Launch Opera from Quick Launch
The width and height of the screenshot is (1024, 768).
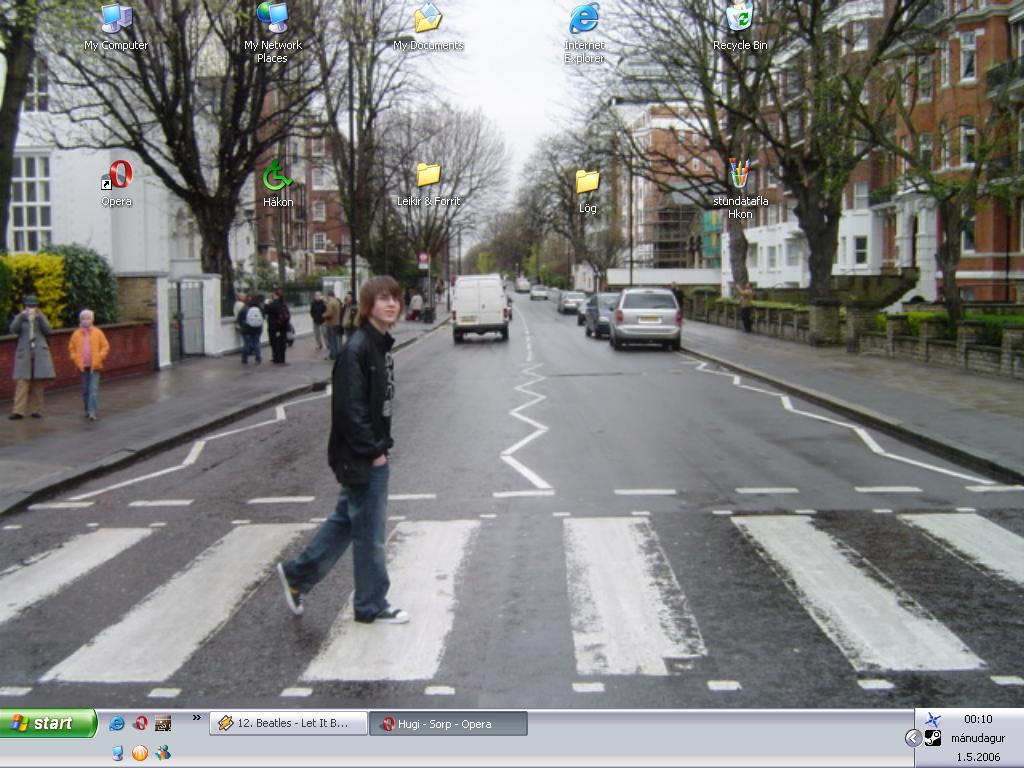click(x=140, y=723)
